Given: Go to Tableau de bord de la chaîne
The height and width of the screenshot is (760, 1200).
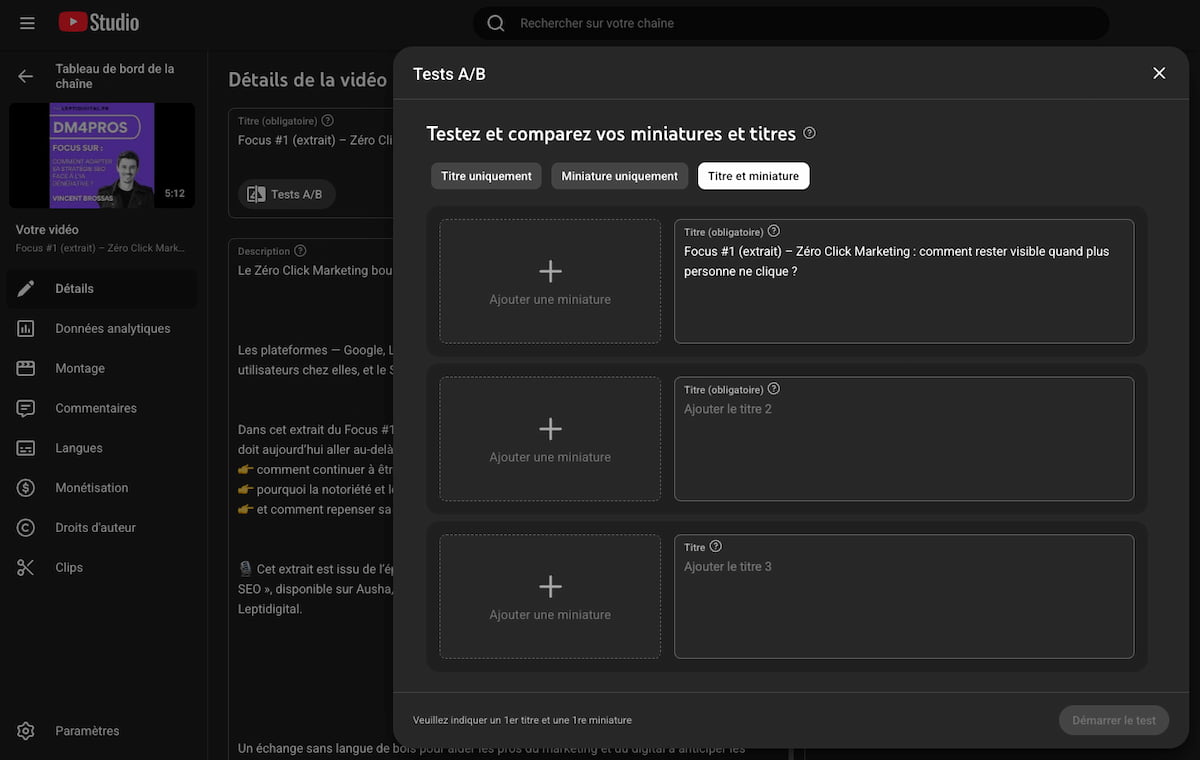Looking at the screenshot, I should pyautogui.click(x=115, y=76).
